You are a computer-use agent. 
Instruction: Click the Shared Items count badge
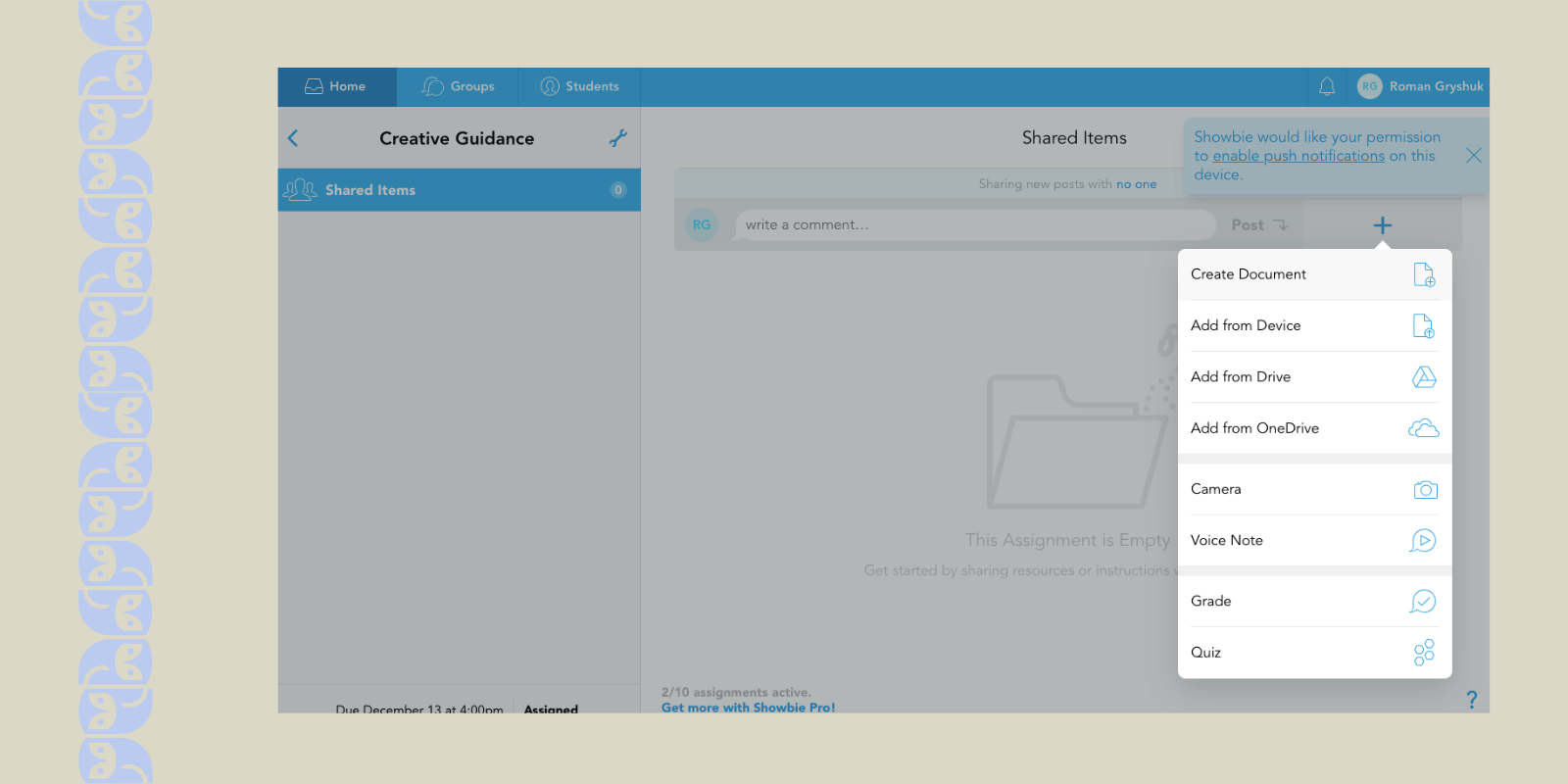(618, 190)
